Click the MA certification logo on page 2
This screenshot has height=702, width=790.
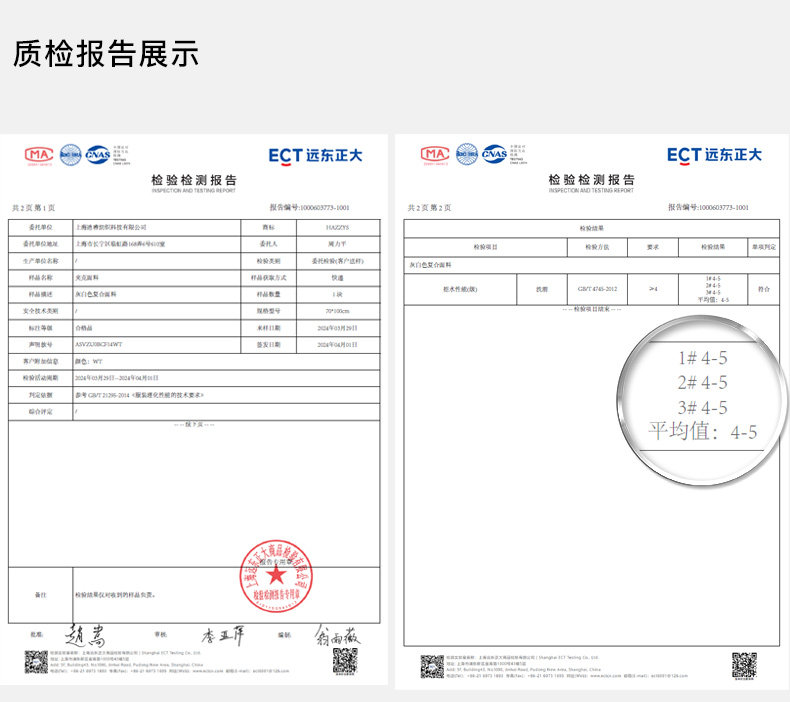435,154
